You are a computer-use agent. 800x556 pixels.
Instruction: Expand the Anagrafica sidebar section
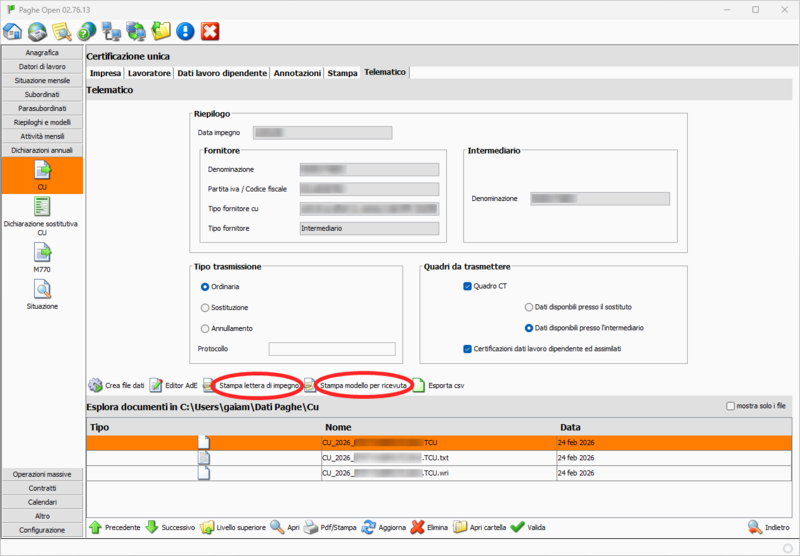tap(42, 52)
